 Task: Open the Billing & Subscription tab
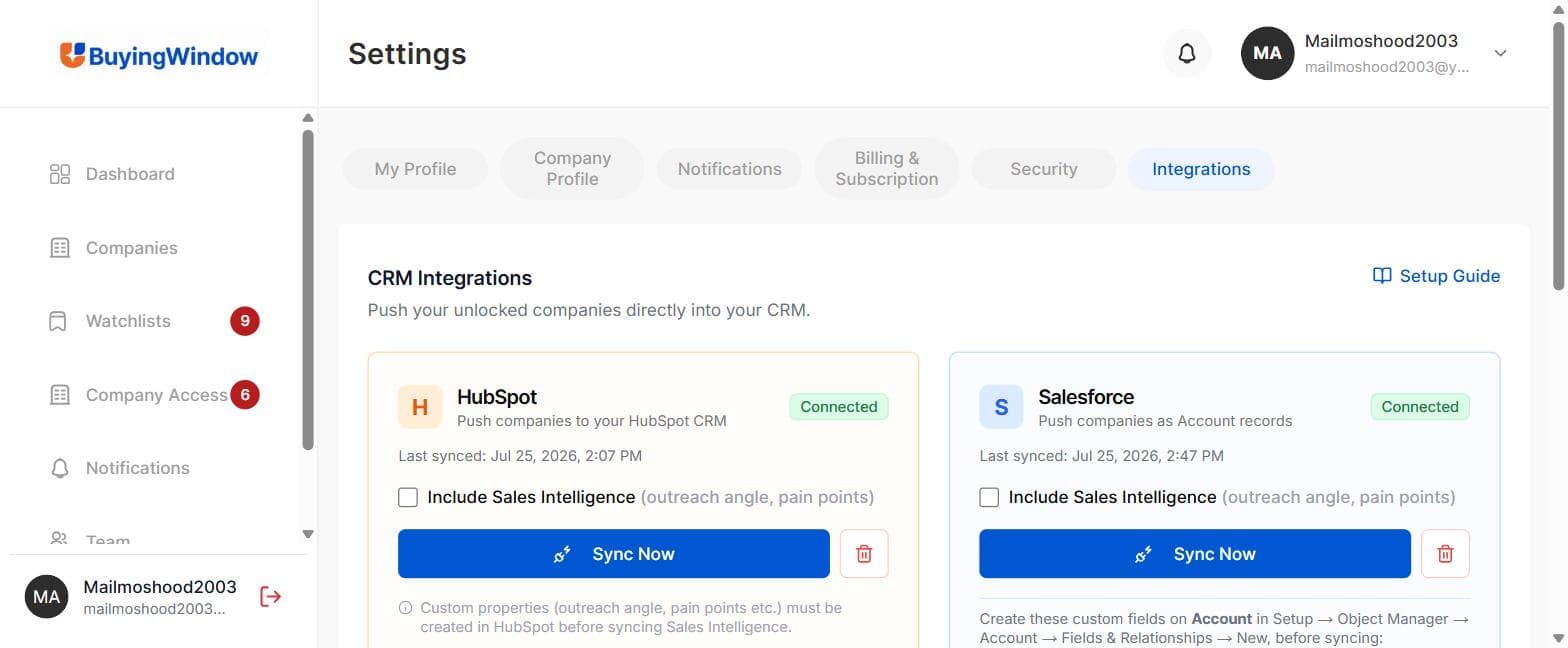[x=887, y=169]
